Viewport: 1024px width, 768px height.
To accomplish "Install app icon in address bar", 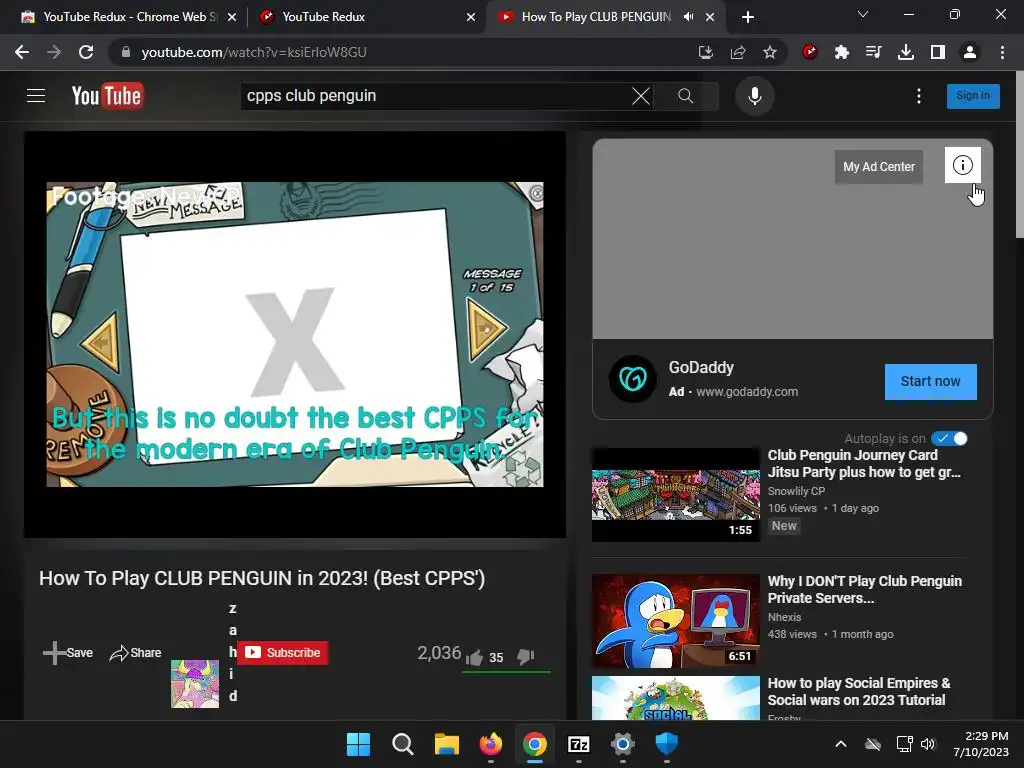I will tap(705, 52).
